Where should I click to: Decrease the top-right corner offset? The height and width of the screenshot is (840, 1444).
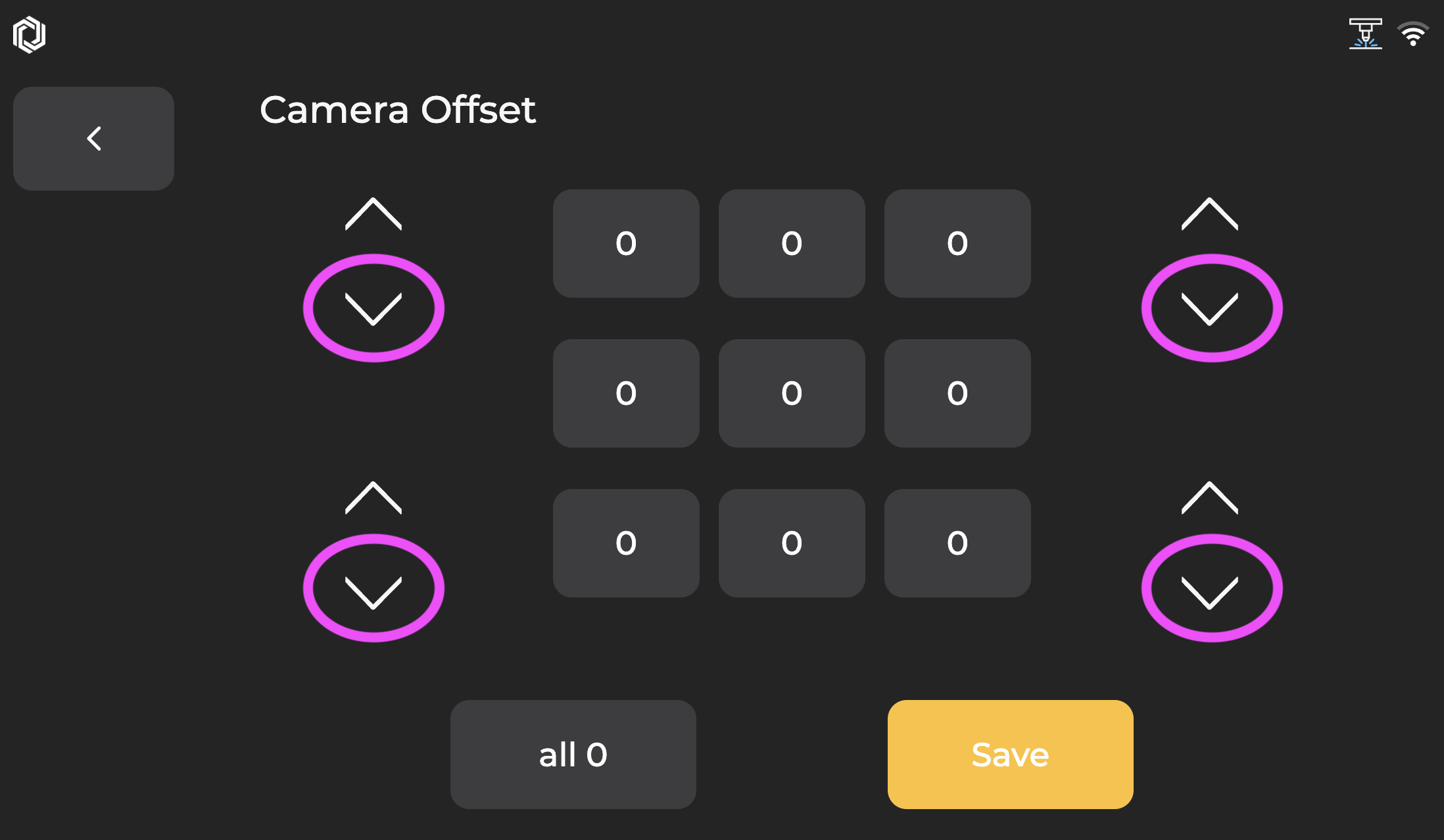click(x=1210, y=309)
